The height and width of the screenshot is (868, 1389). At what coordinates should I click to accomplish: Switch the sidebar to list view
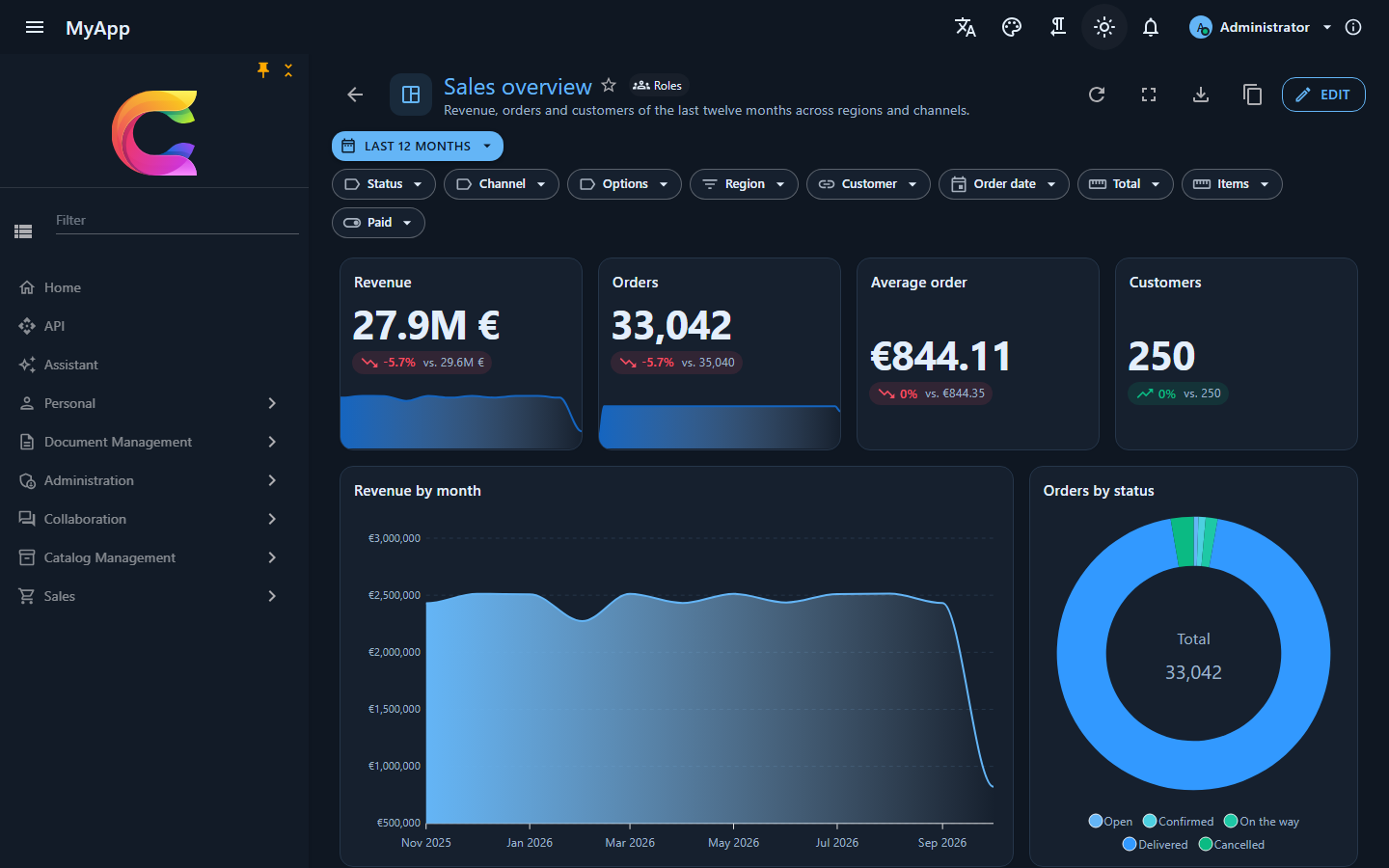pos(23,231)
